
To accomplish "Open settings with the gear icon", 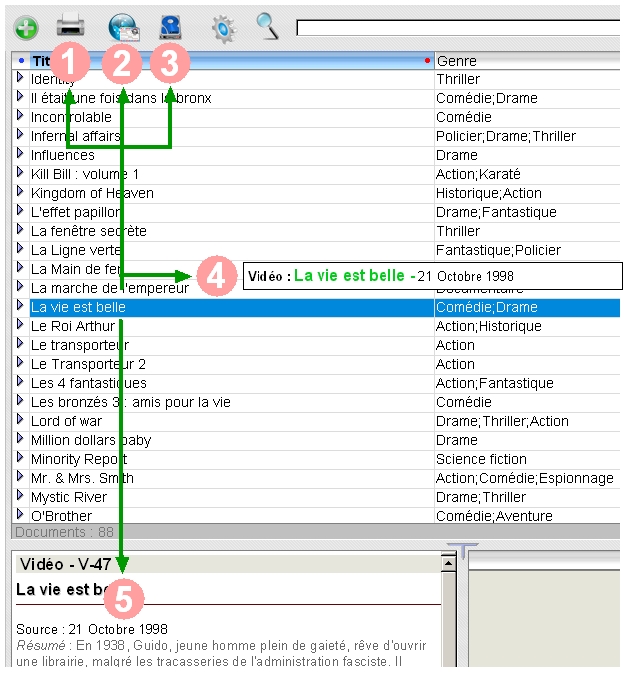I will (x=224, y=29).
